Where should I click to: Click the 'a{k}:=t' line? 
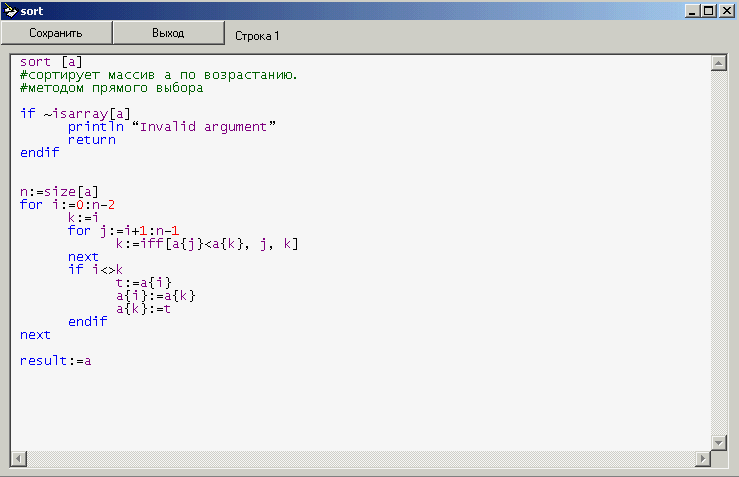click(x=143, y=309)
